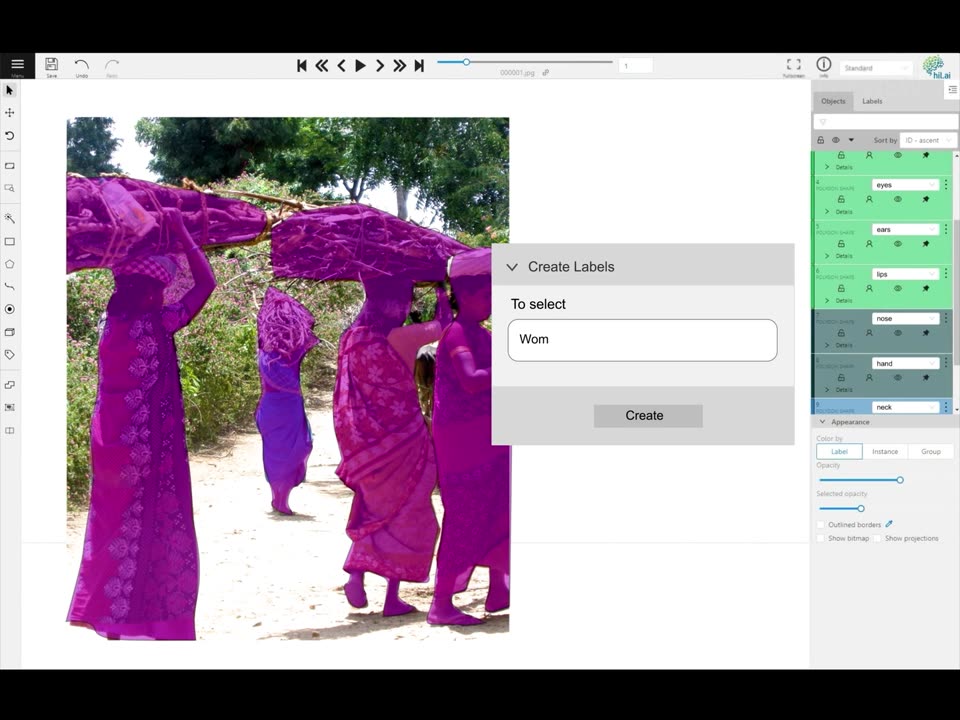Screen dimensions: 960x720
Task: Choose the magic wand AI tool
Action: (9, 218)
